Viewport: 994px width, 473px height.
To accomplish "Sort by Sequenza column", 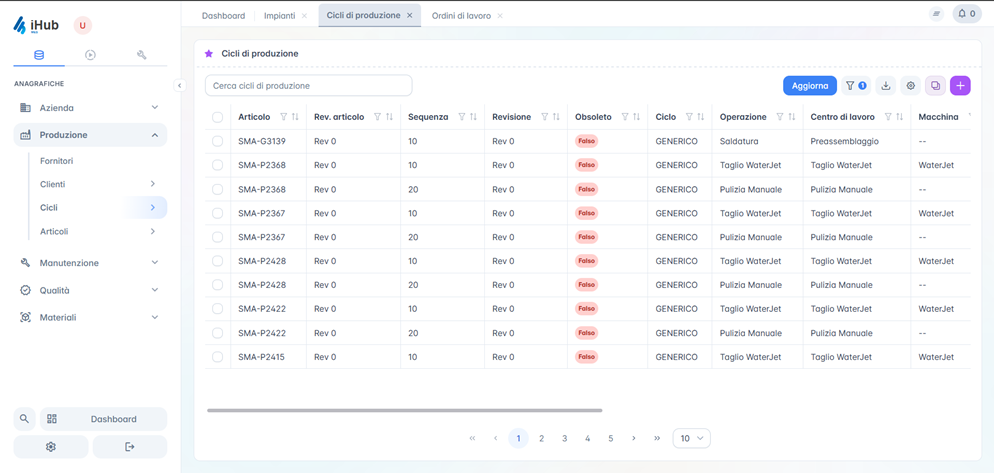I will coord(474,117).
